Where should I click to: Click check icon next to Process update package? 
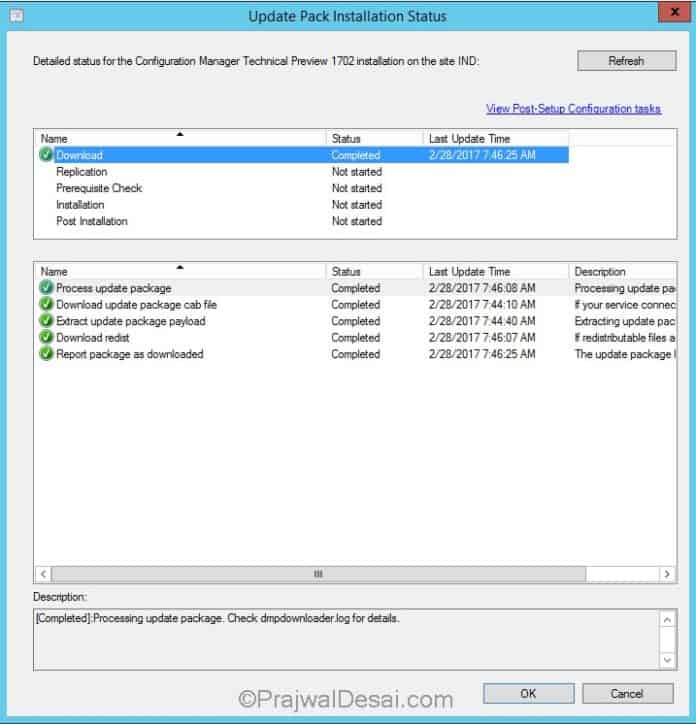tap(46, 288)
